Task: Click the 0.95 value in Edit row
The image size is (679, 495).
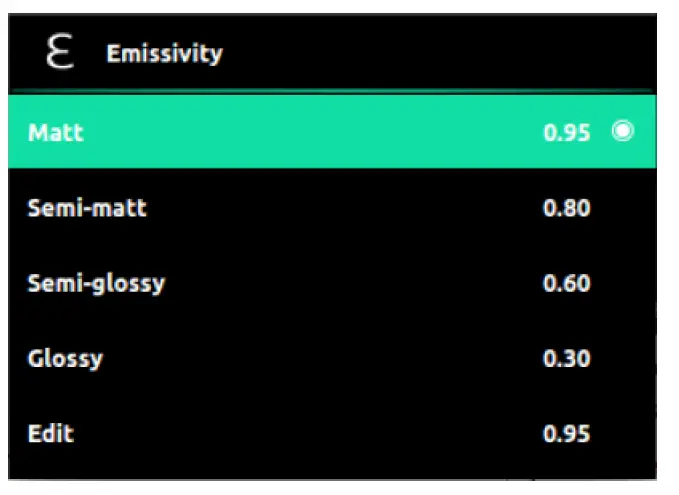Action: [x=566, y=434]
